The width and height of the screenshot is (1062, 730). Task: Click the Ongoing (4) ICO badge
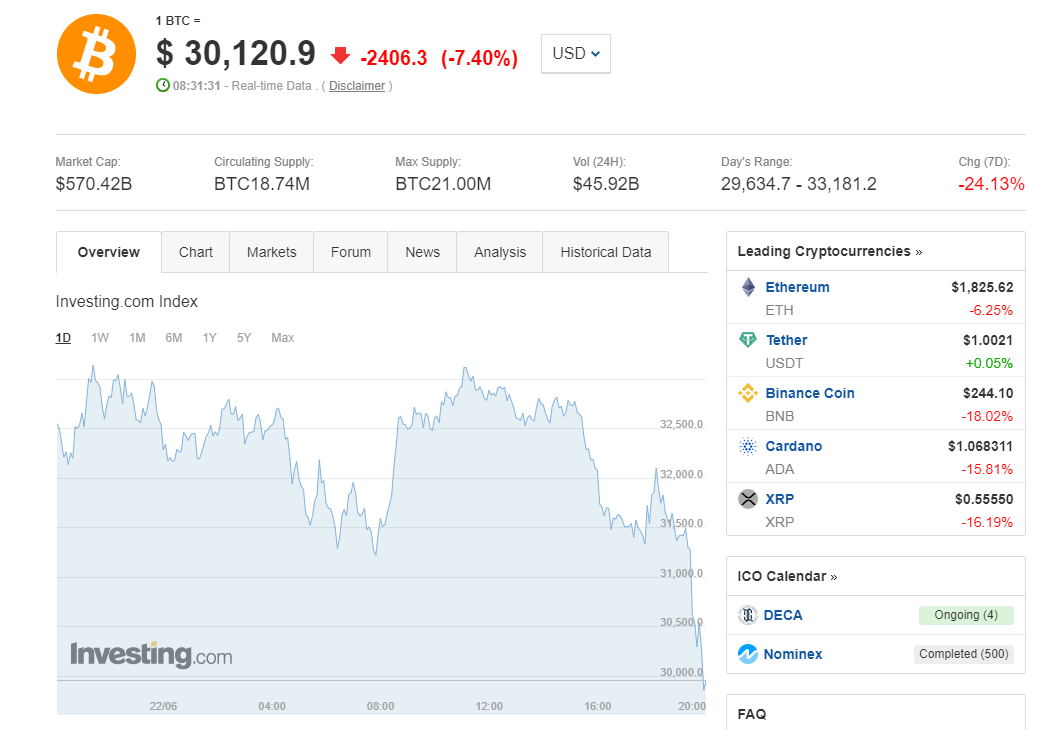click(965, 615)
